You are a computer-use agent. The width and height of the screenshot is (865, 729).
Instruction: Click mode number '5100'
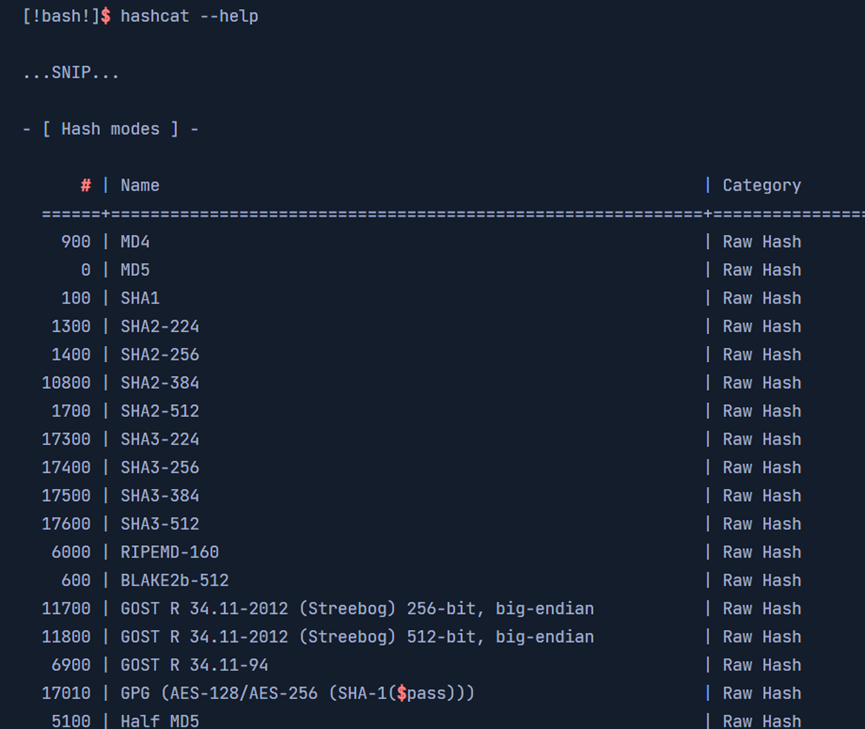tap(71, 721)
